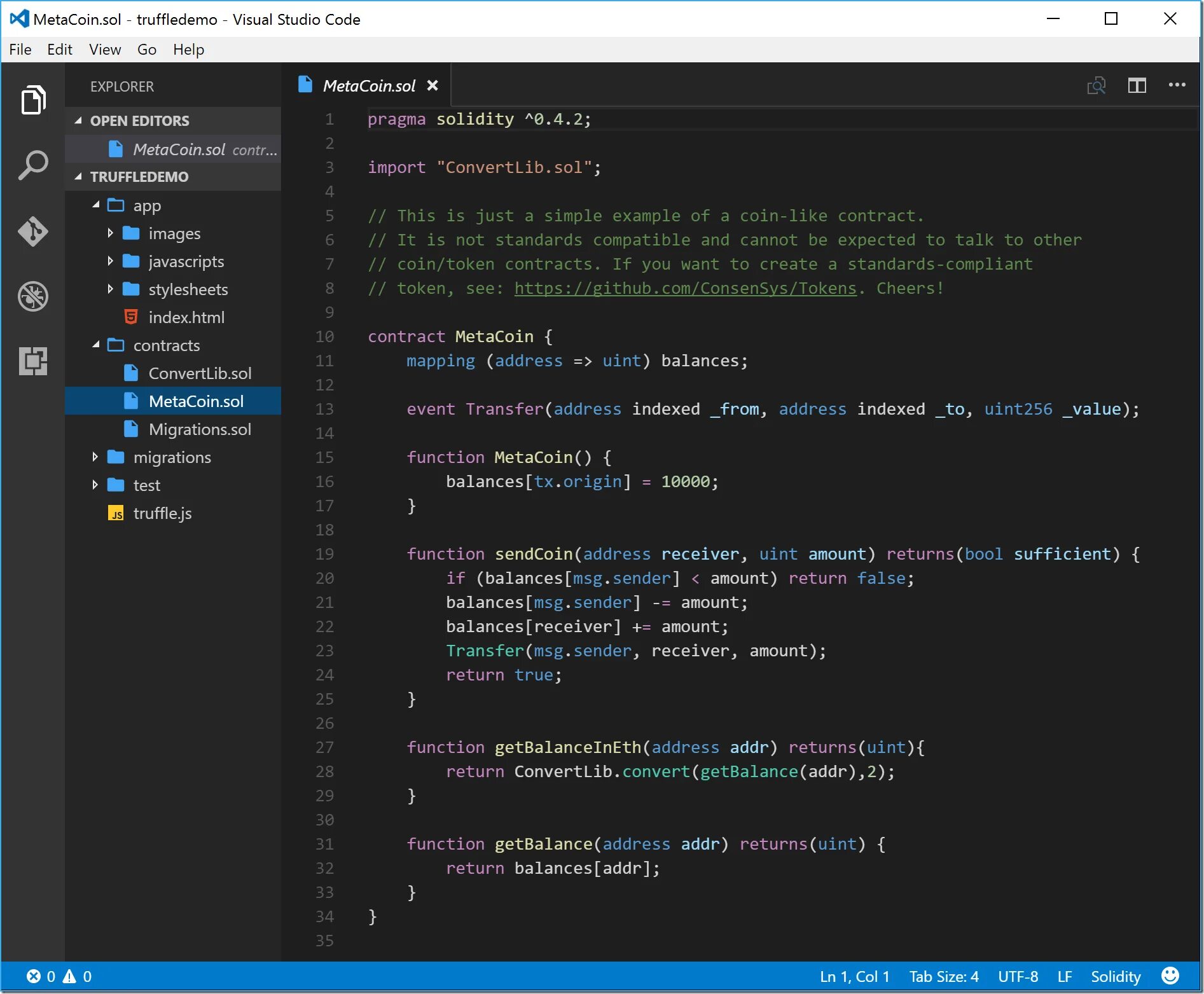Click the images folder icon
This screenshot has height=994, width=1204.
point(131,233)
